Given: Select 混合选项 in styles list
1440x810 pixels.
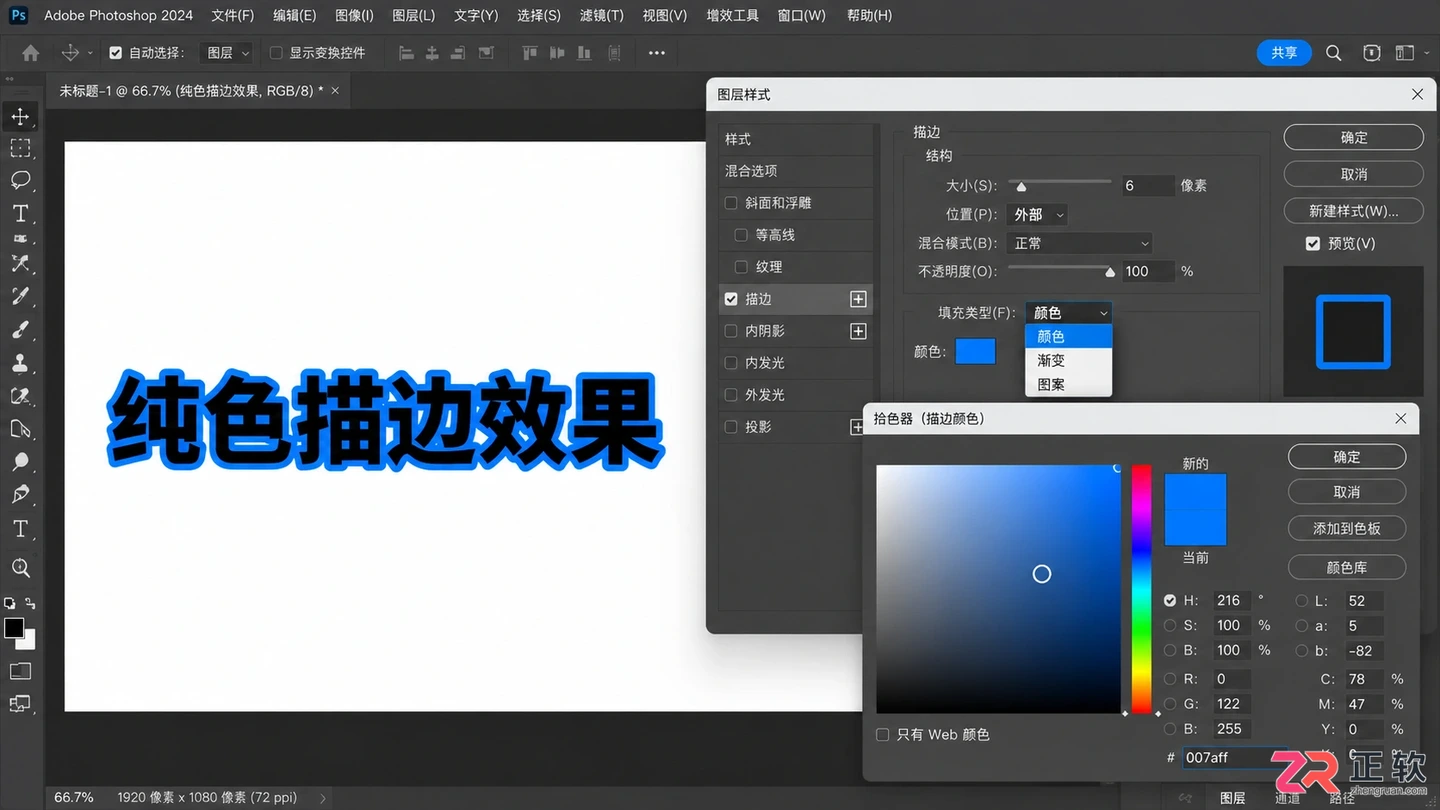Looking at the screenshot, I should pos(796,171).
